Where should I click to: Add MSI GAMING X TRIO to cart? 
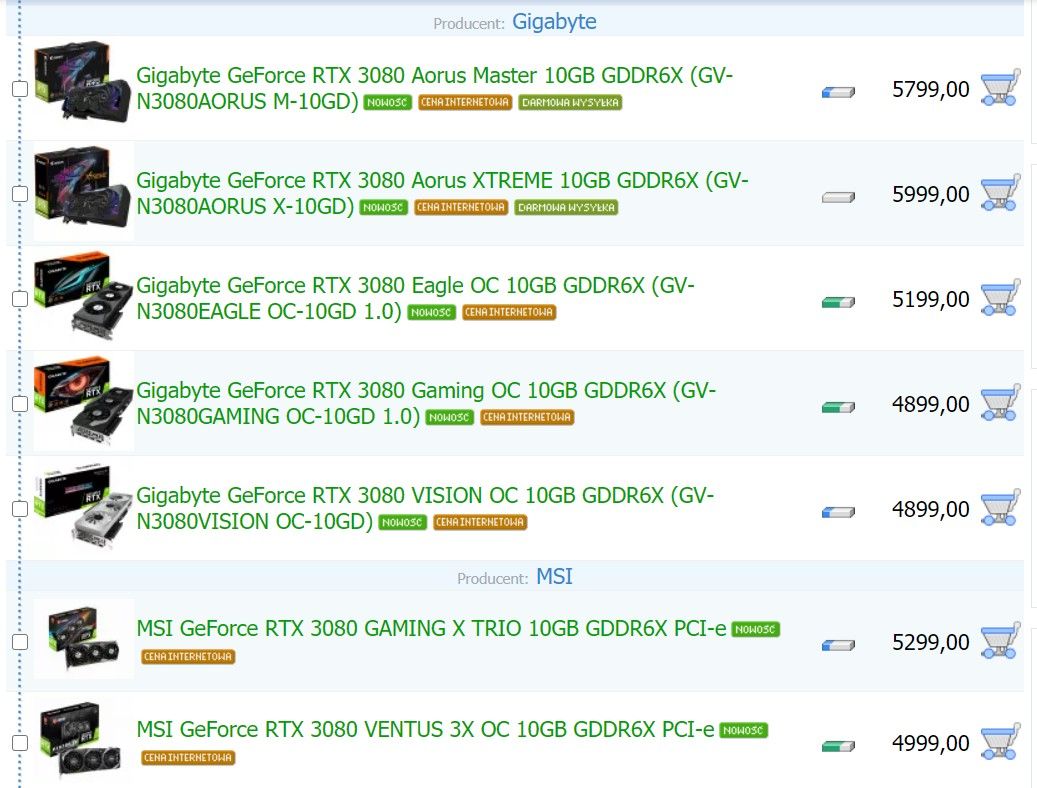[x=999, y=642]
